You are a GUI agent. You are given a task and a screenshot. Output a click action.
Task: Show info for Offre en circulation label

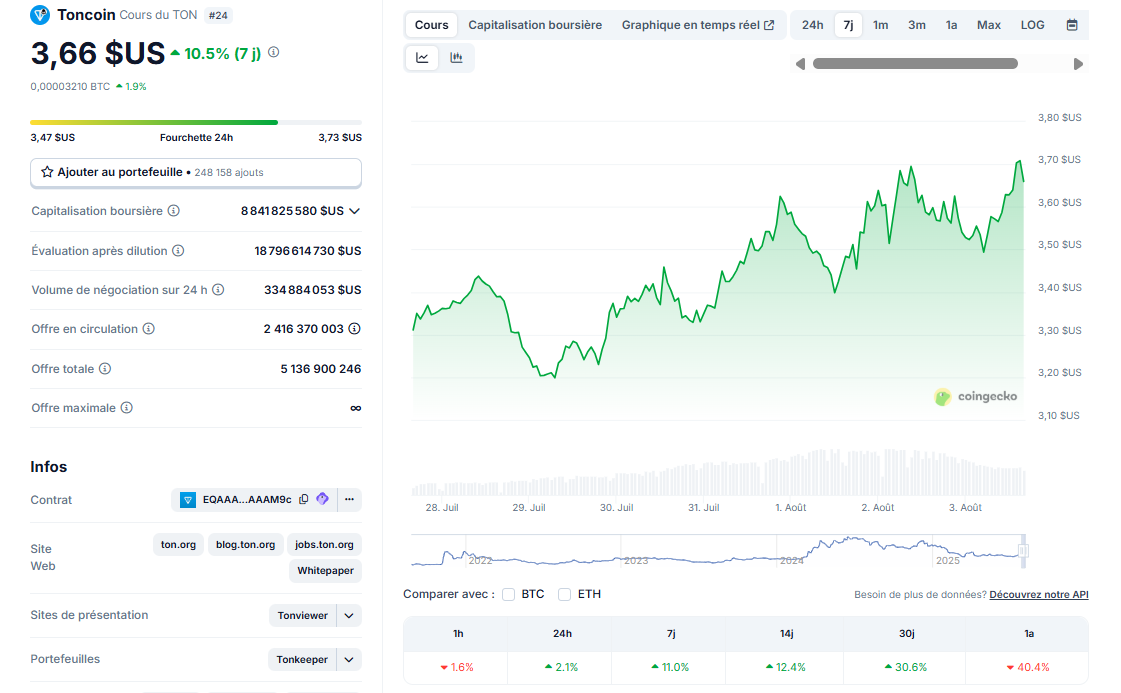[149, 329]
